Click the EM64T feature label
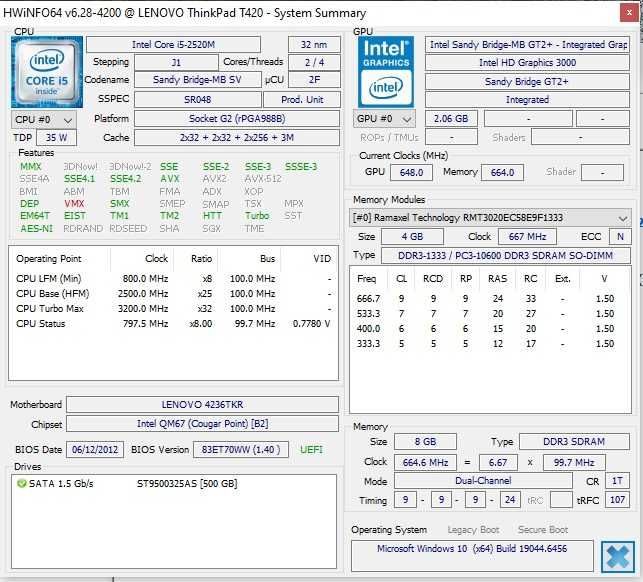643x582 pixels. (35, 216)
